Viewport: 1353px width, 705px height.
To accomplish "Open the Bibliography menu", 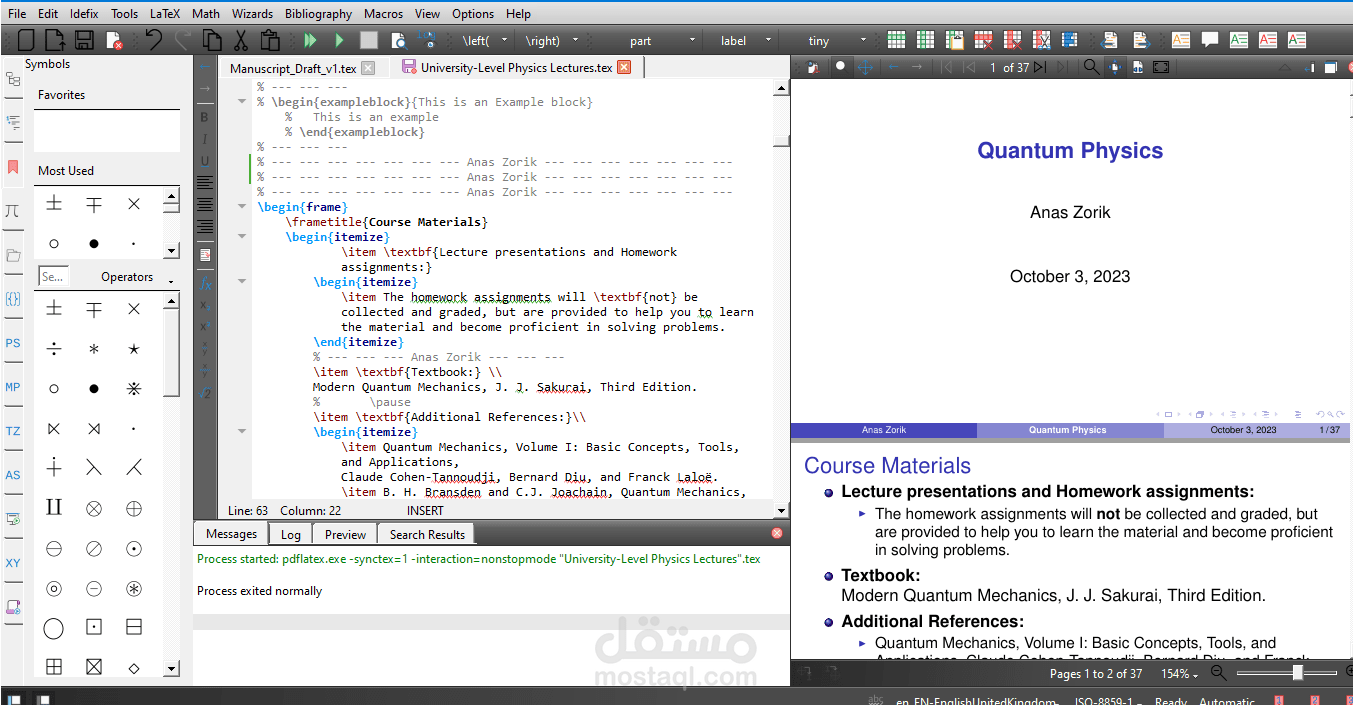I will (x=318, y=14).
